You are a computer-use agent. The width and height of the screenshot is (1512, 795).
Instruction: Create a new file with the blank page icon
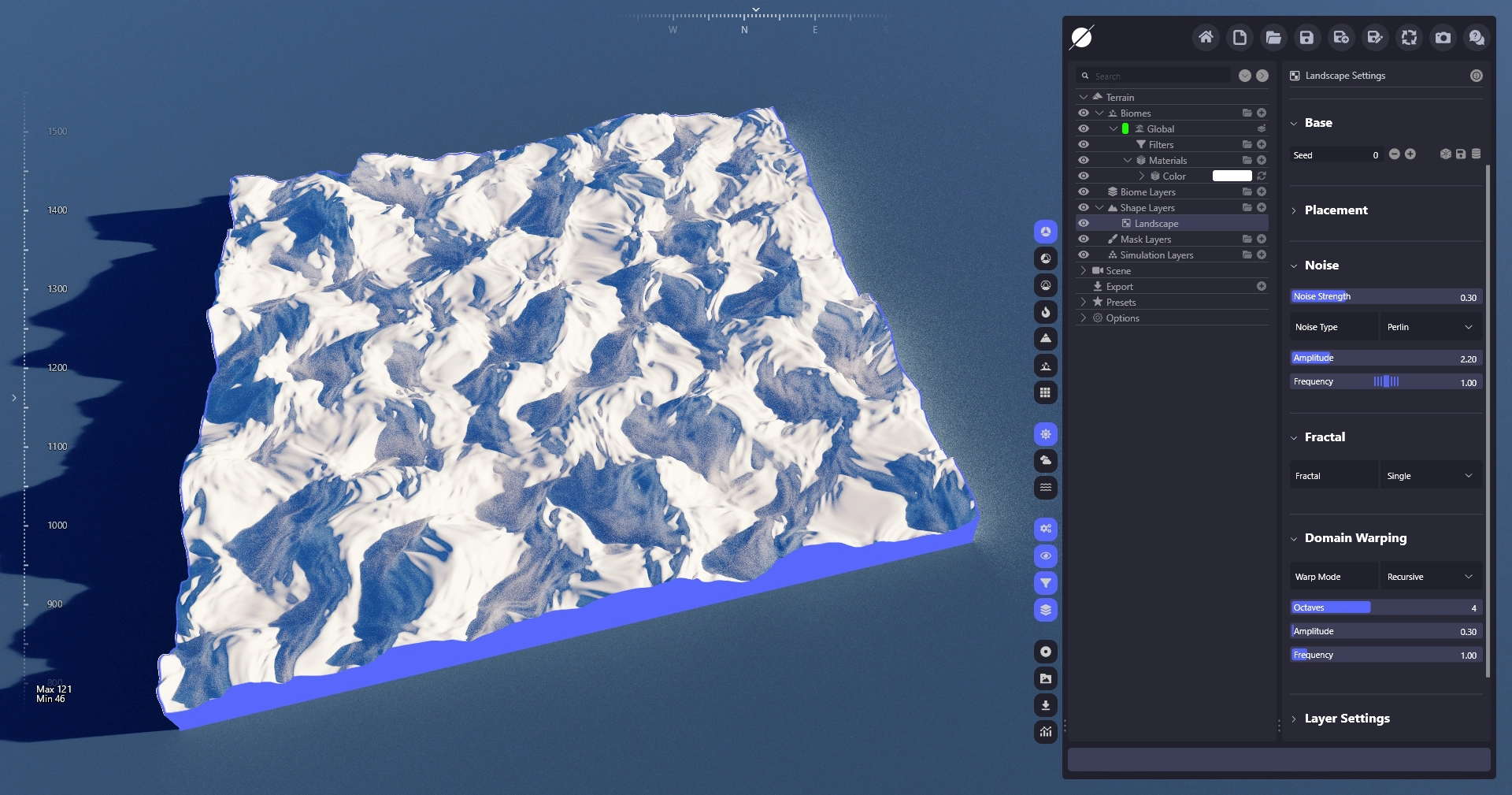coord(1240,37)
